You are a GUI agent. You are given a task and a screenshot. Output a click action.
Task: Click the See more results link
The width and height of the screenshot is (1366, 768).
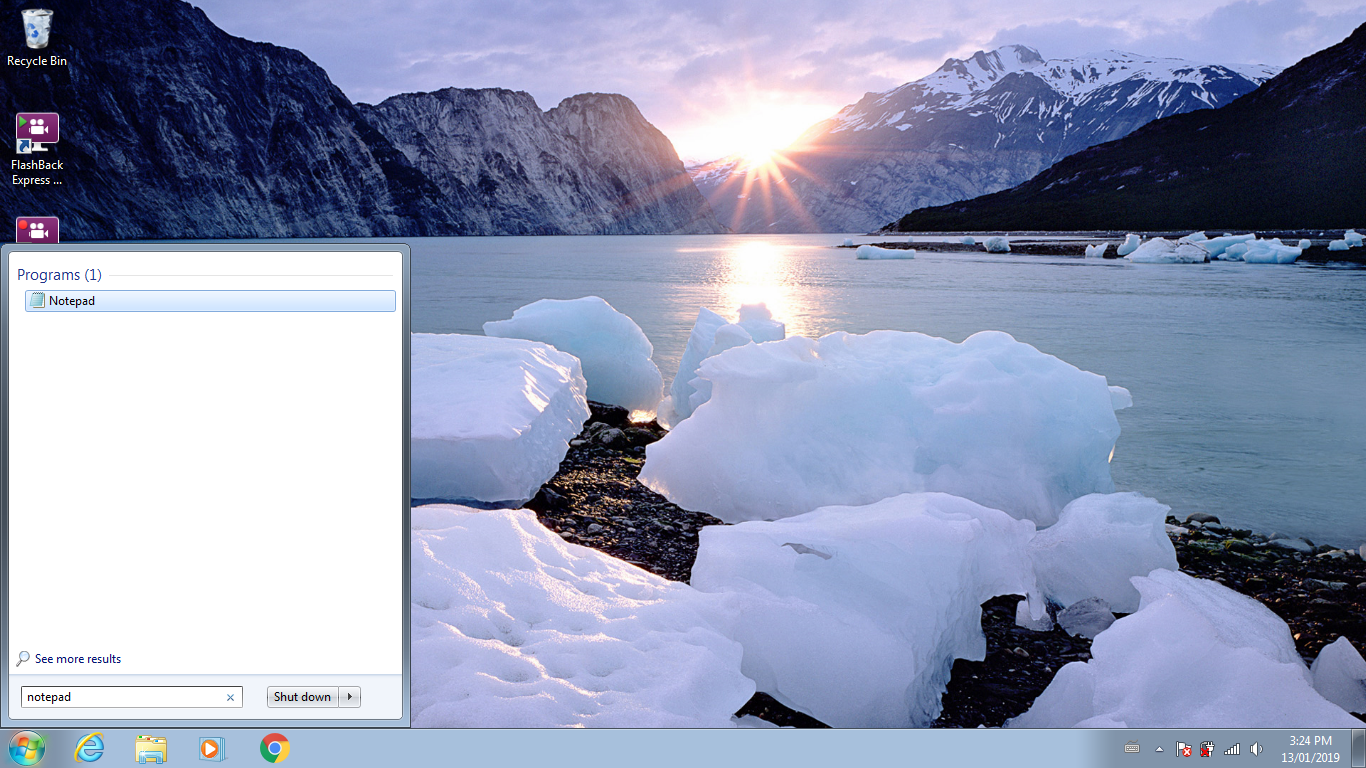click(77, 659)
